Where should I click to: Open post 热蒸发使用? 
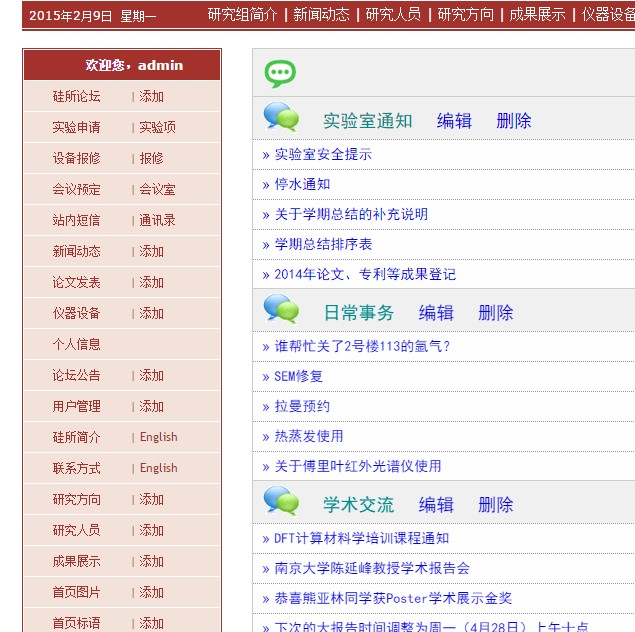coord(309,436)
